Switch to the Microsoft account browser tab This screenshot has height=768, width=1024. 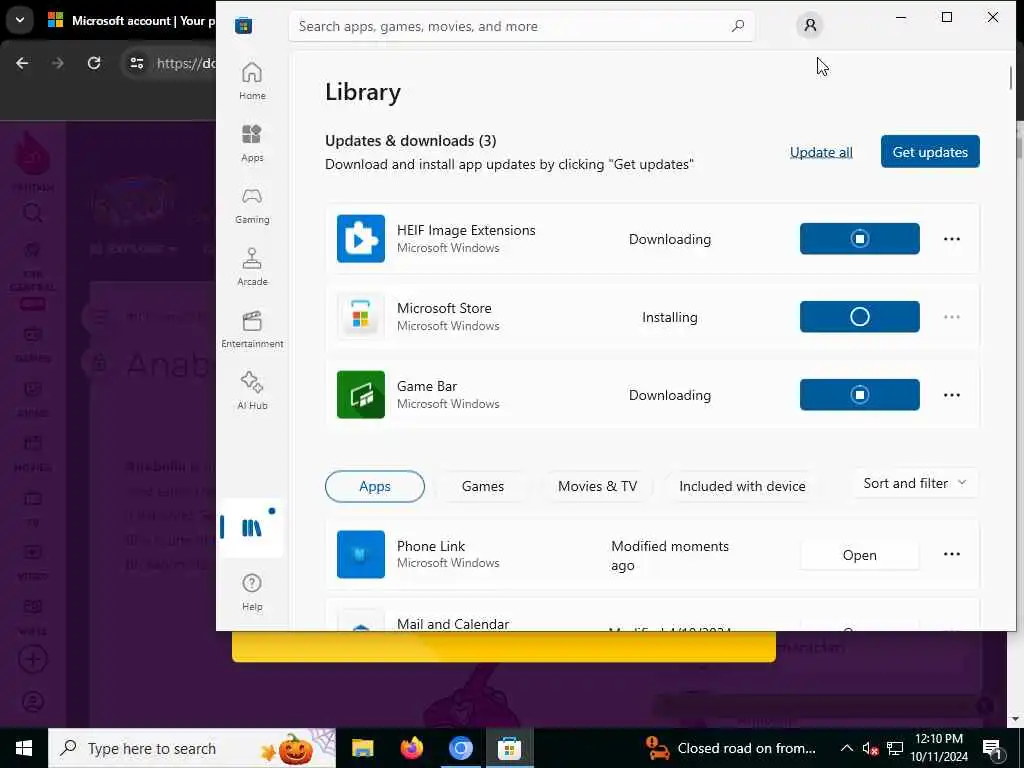131,21
